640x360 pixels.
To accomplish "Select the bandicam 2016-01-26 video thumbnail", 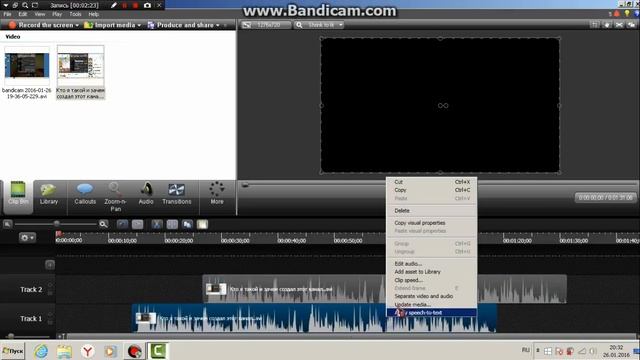I will click(27, 66).
